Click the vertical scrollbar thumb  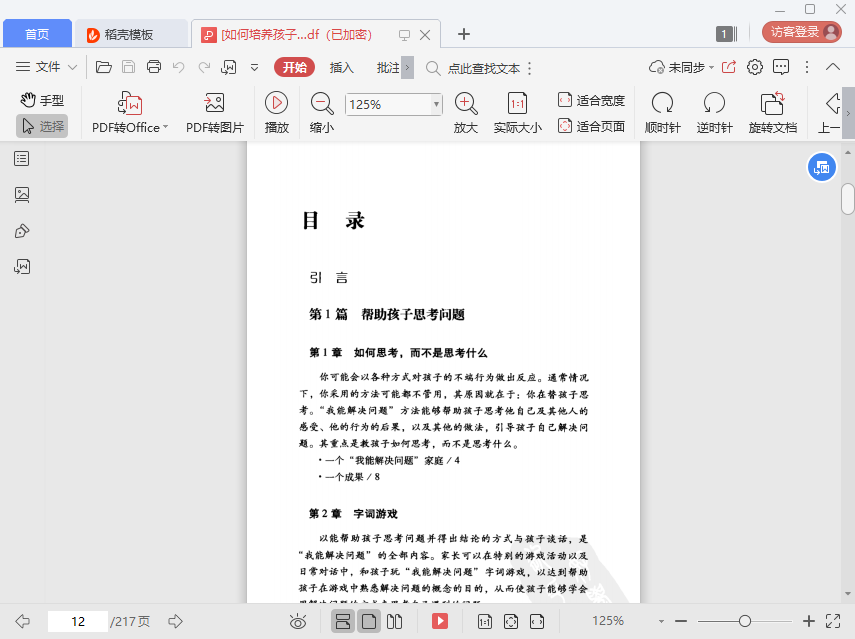click(847, 200)
